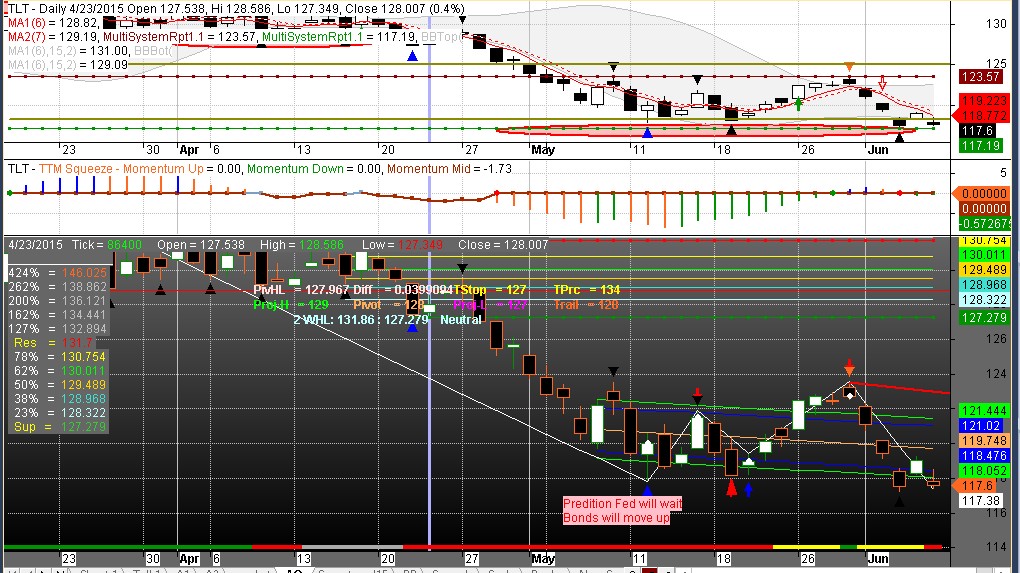
Task: Click the Close = 128.007 readout in bottom pane
Action: tap(503, 245)
